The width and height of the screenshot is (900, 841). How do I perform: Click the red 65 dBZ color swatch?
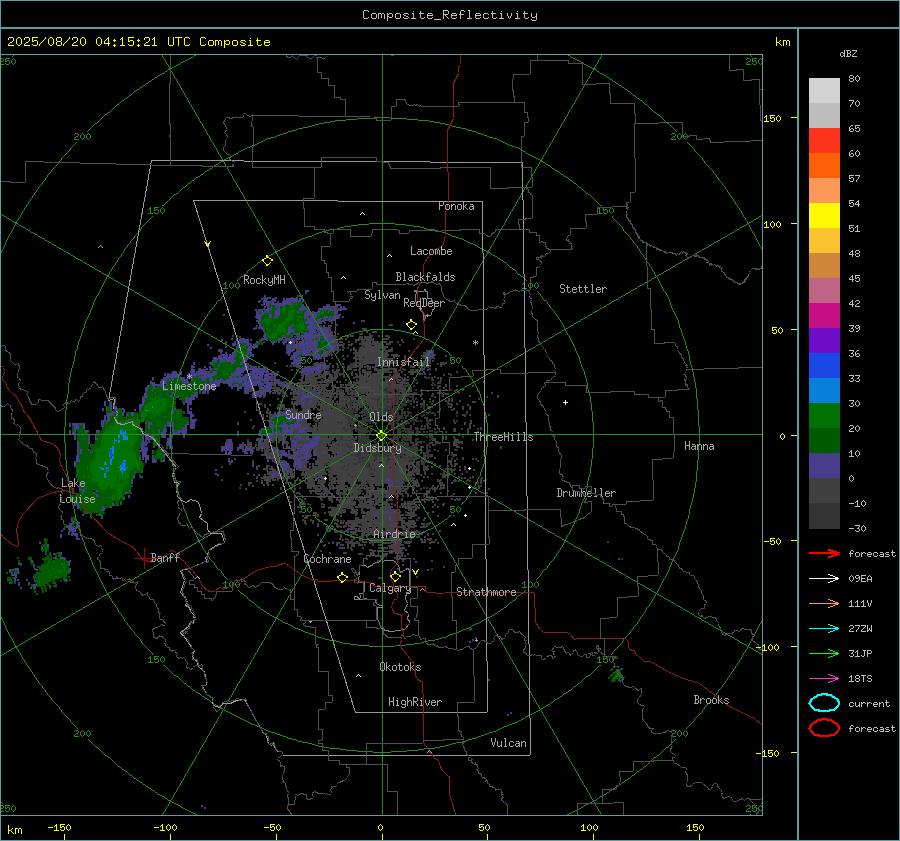click(x=824, y=141)
